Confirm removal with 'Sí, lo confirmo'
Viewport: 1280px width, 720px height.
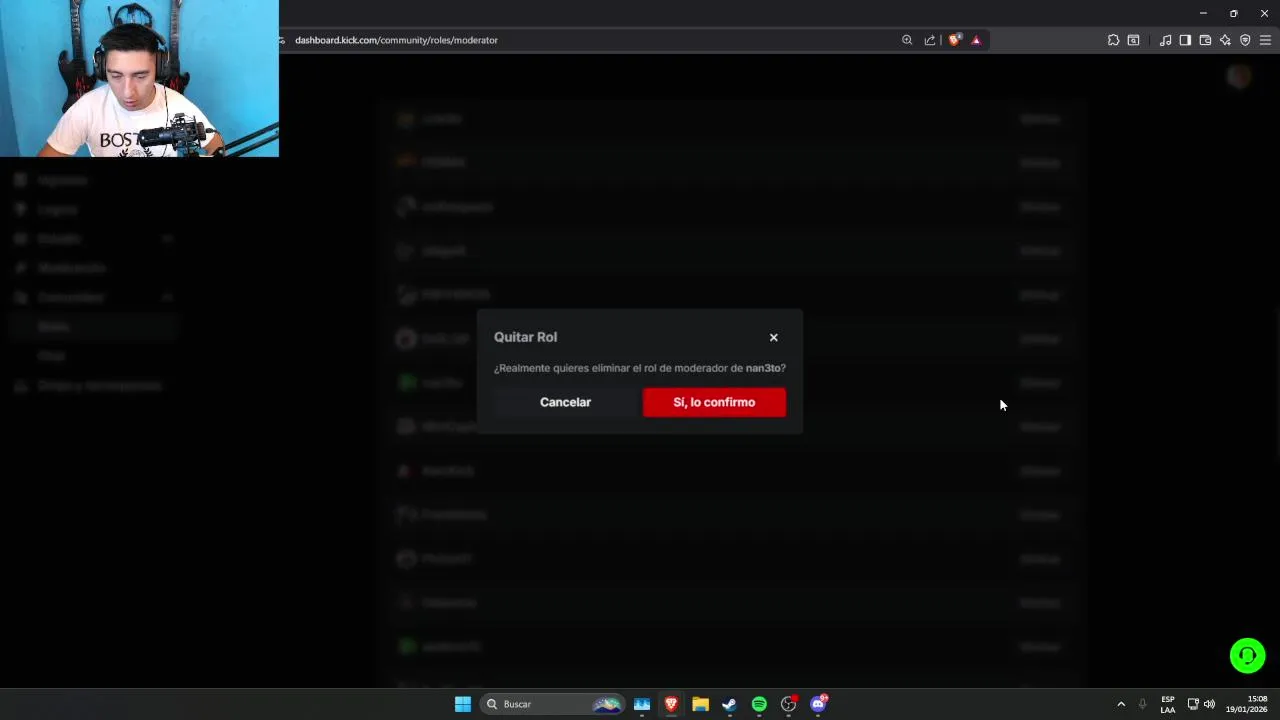click(x=714, y=402)
